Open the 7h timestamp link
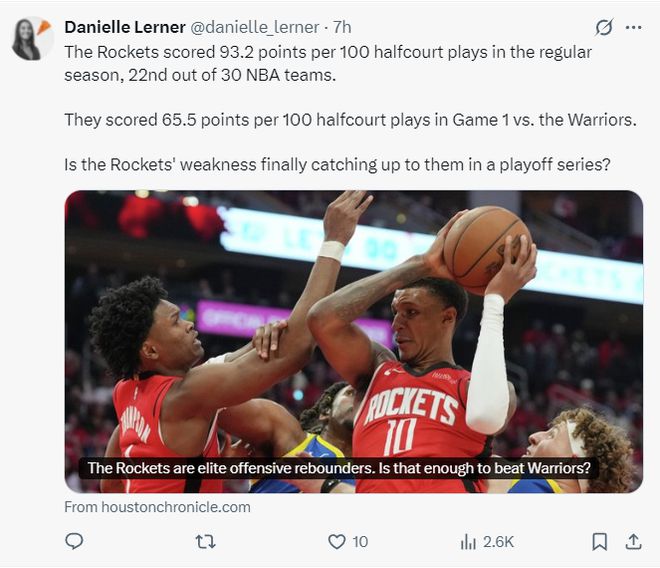 342,27
